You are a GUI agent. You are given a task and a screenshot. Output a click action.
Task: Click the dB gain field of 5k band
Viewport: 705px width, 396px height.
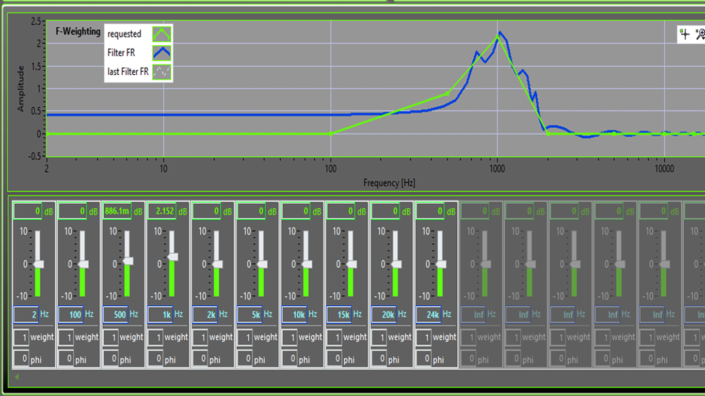(x=251, y=211)
